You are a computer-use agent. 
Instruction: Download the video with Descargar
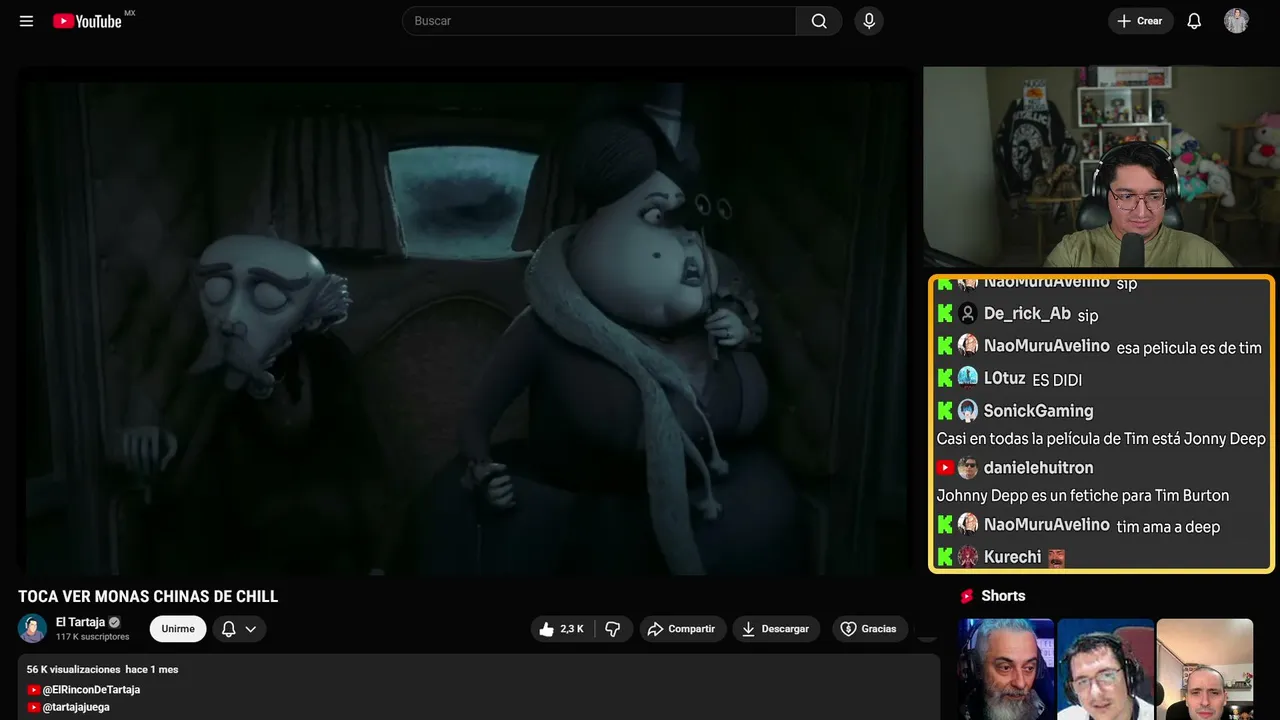(x=776, y=629)
